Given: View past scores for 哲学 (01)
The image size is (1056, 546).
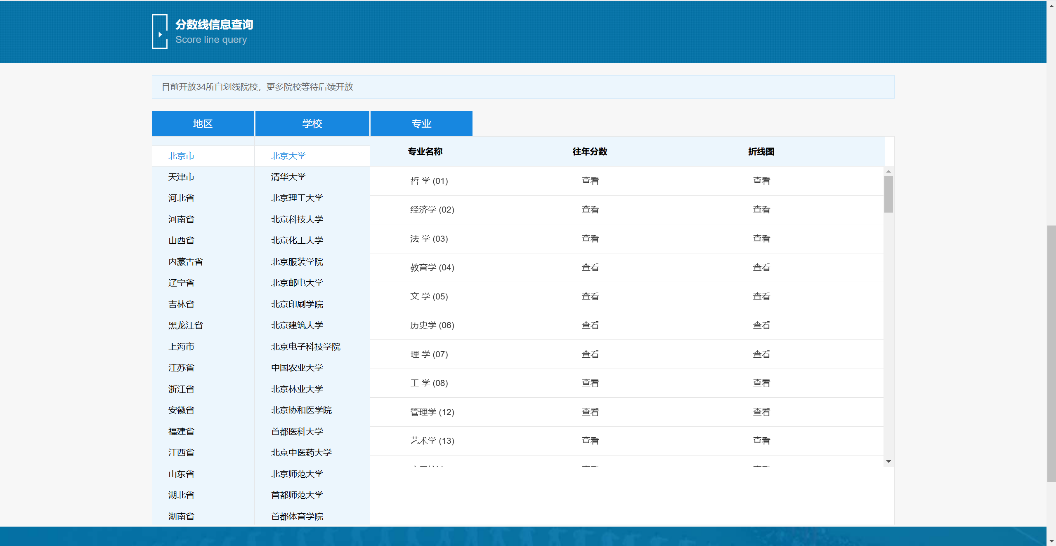Looking at the screenshot, I should 590,181.
